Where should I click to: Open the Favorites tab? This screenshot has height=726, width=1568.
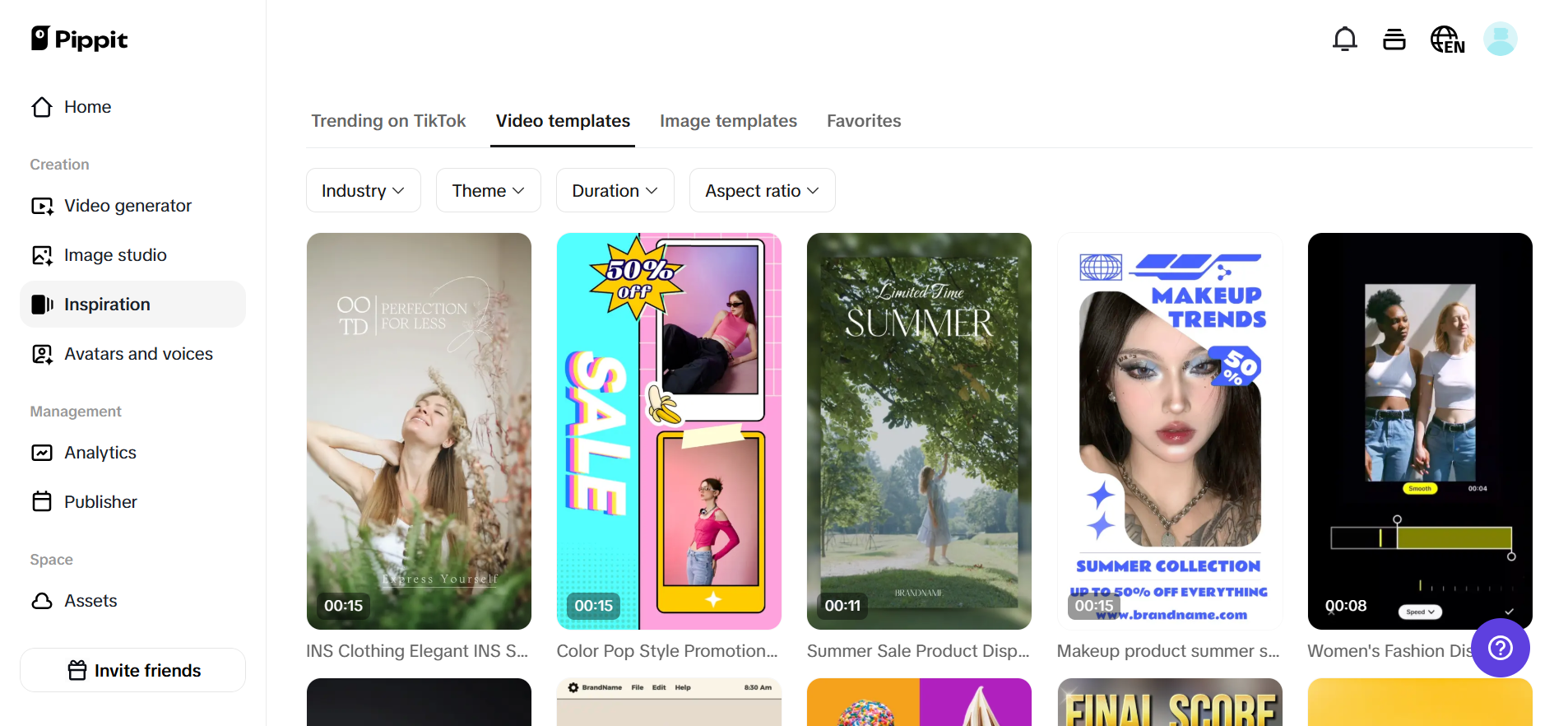click(864, 121)
